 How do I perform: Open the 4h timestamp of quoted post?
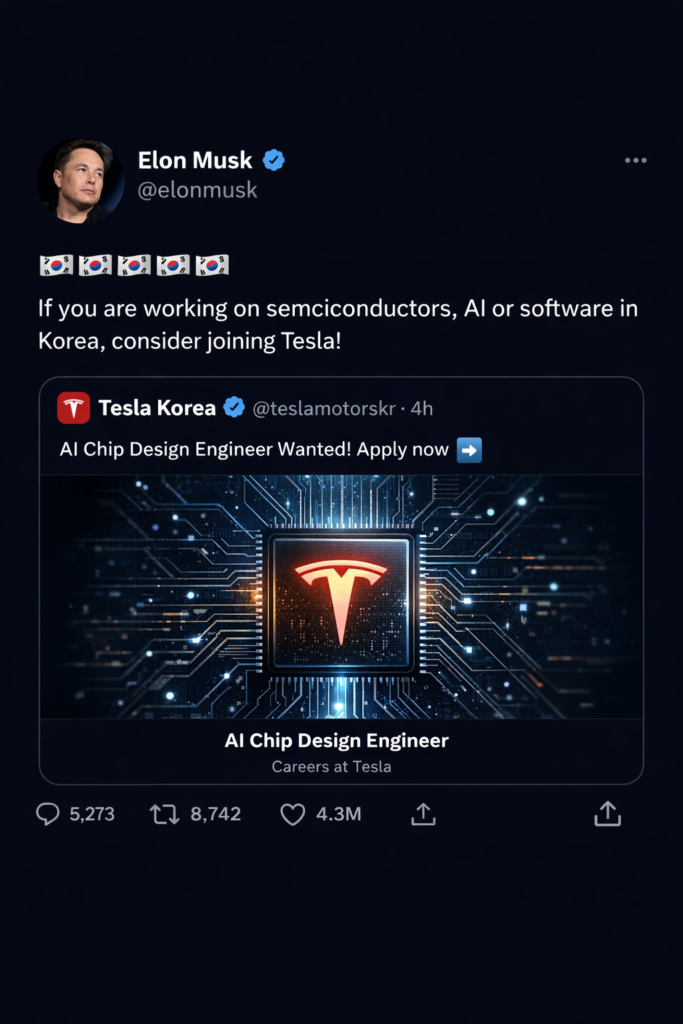pyautogui.click(x=421, y=409)
